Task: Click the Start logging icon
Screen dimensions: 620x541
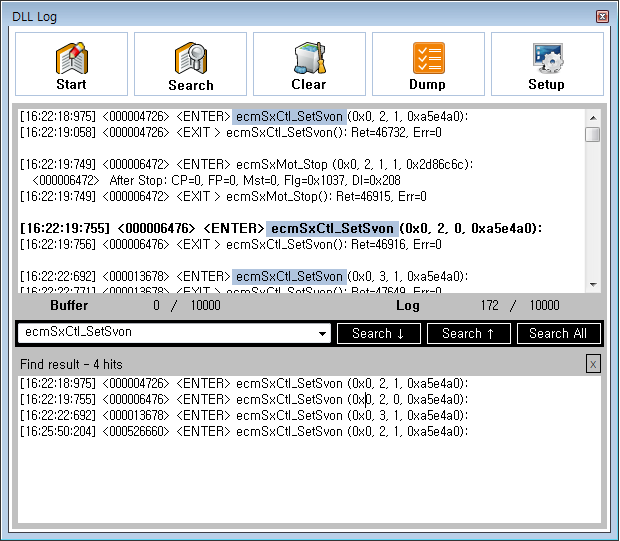Action: [71, 64]
